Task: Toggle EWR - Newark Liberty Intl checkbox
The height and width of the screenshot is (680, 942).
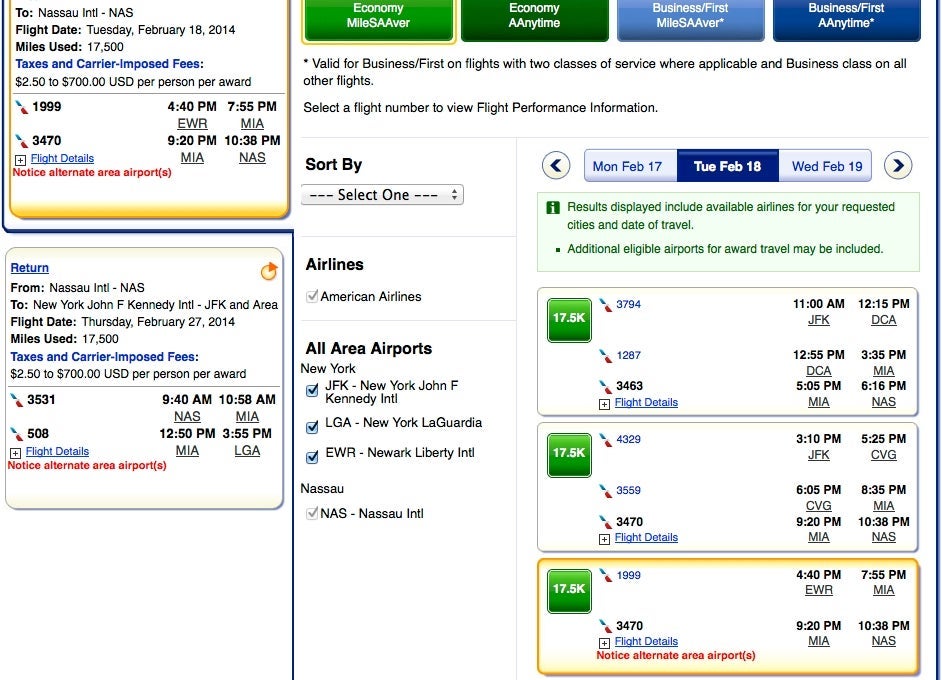Action: [x=312, y=457]
